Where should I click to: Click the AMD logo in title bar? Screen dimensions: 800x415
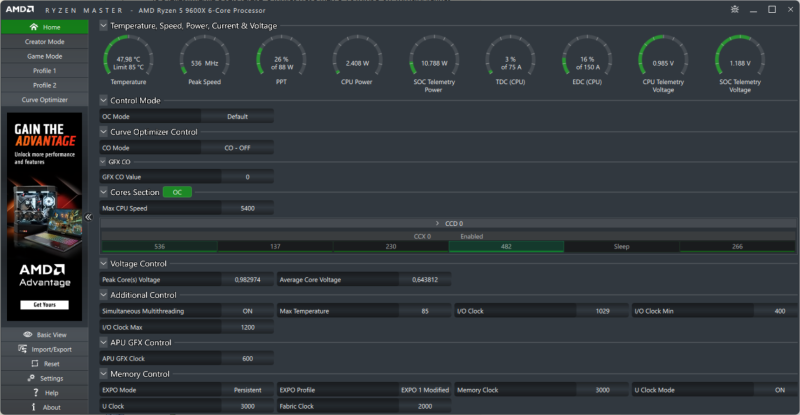pyautogui.click(x=20, y=9)
